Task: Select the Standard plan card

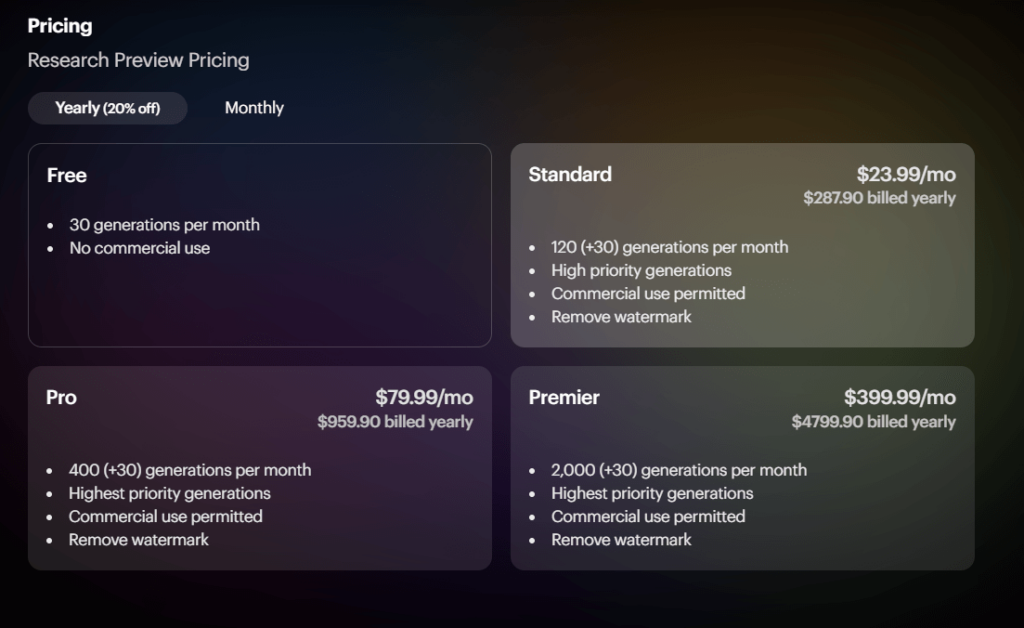Action: 742,245
